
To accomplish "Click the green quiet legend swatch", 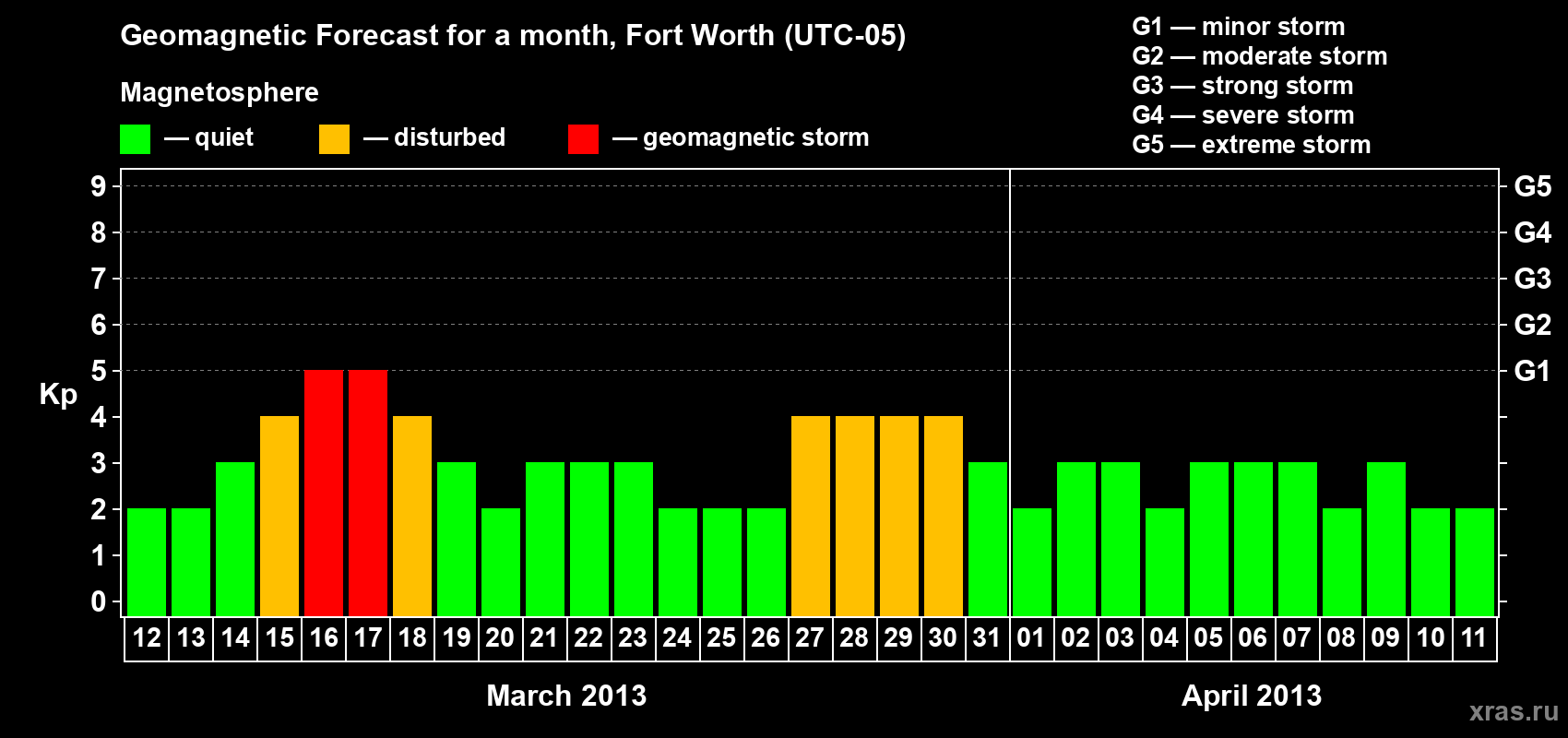I will click(135, 139).
